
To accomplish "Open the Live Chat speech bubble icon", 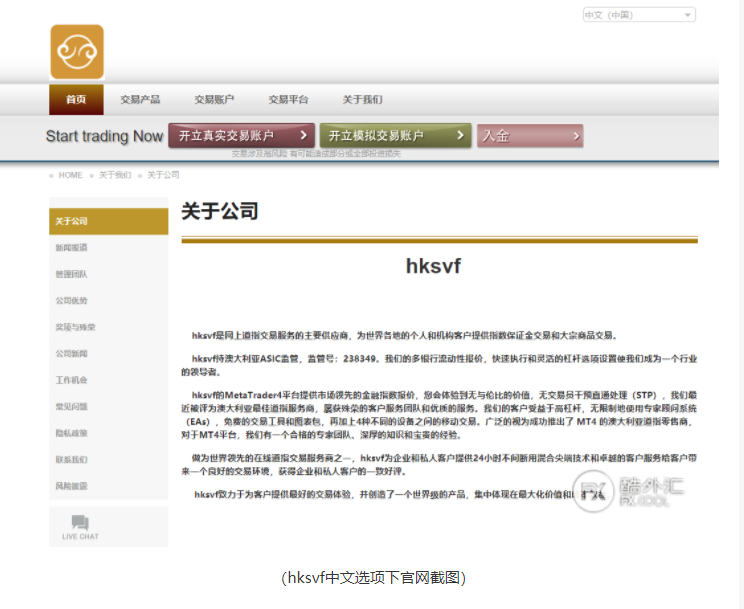I will (80, 522).
